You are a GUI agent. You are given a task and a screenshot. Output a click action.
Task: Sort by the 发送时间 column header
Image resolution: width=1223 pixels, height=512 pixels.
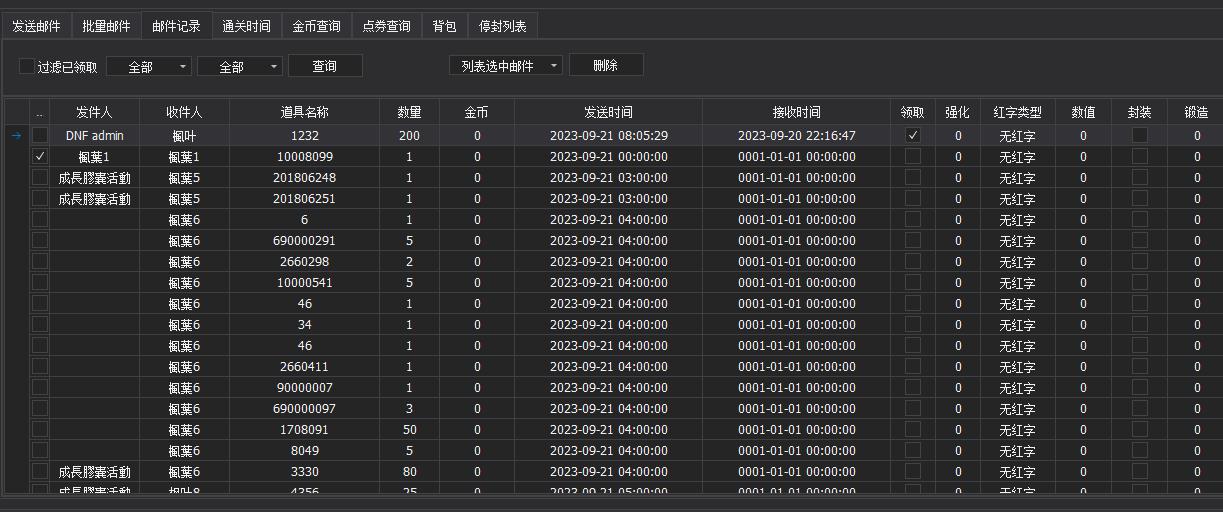[608, 112]
